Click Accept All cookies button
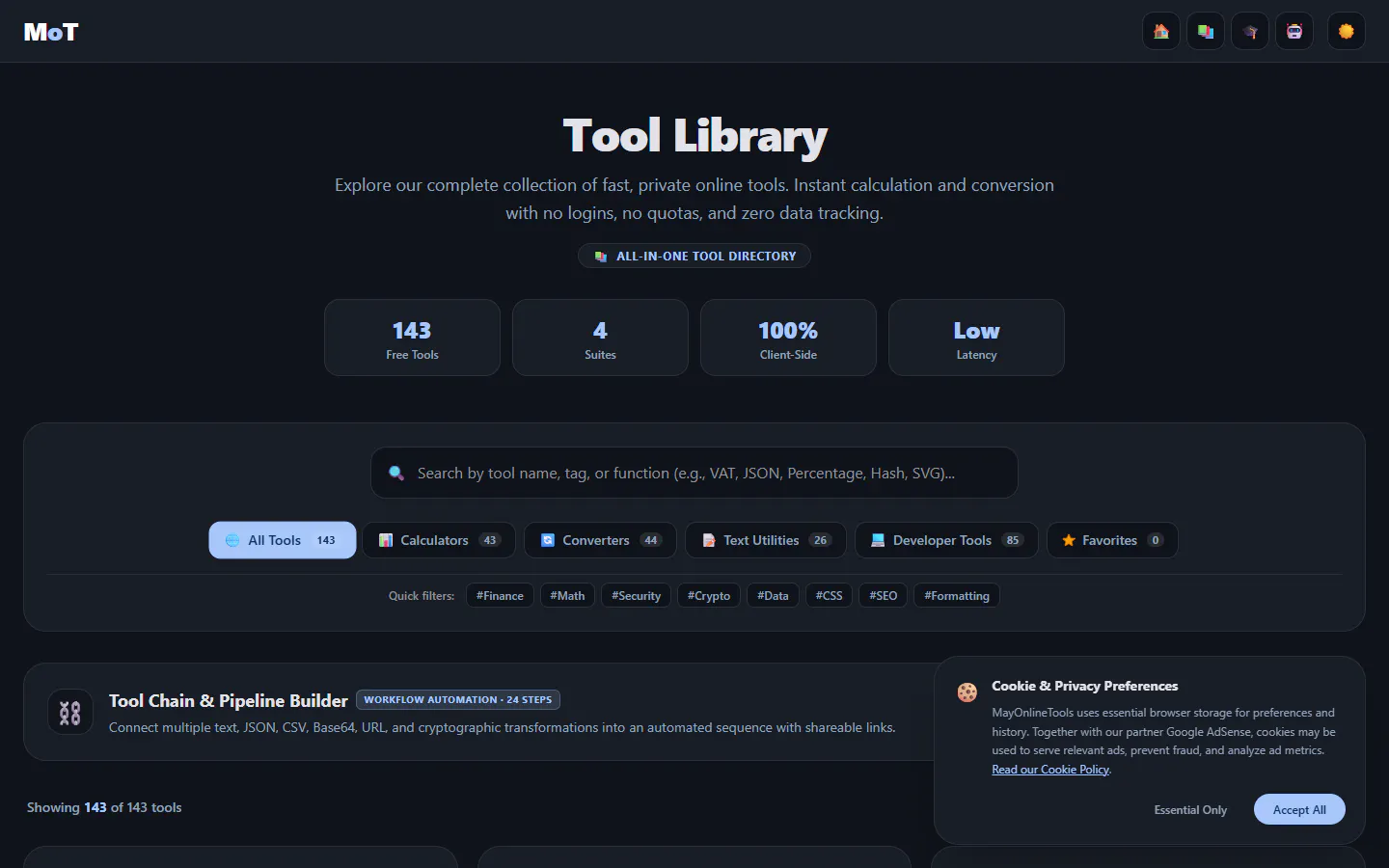The image size is (1389, 868). coord(1299,810)
